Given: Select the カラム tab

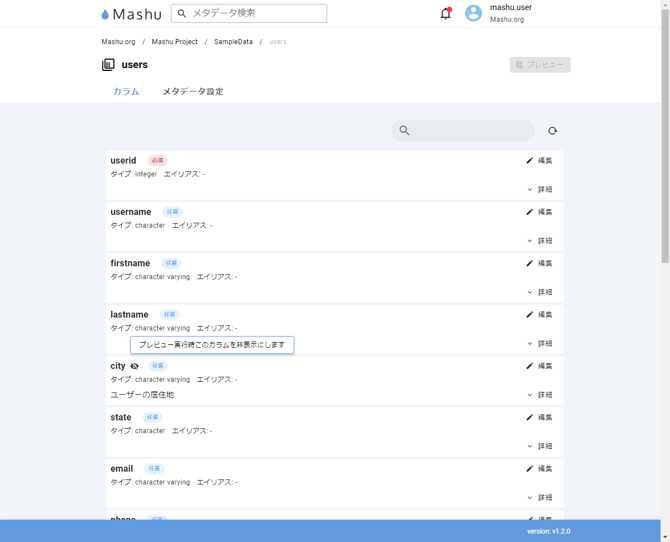Looking at the screenshot, I should coord(126,91).
